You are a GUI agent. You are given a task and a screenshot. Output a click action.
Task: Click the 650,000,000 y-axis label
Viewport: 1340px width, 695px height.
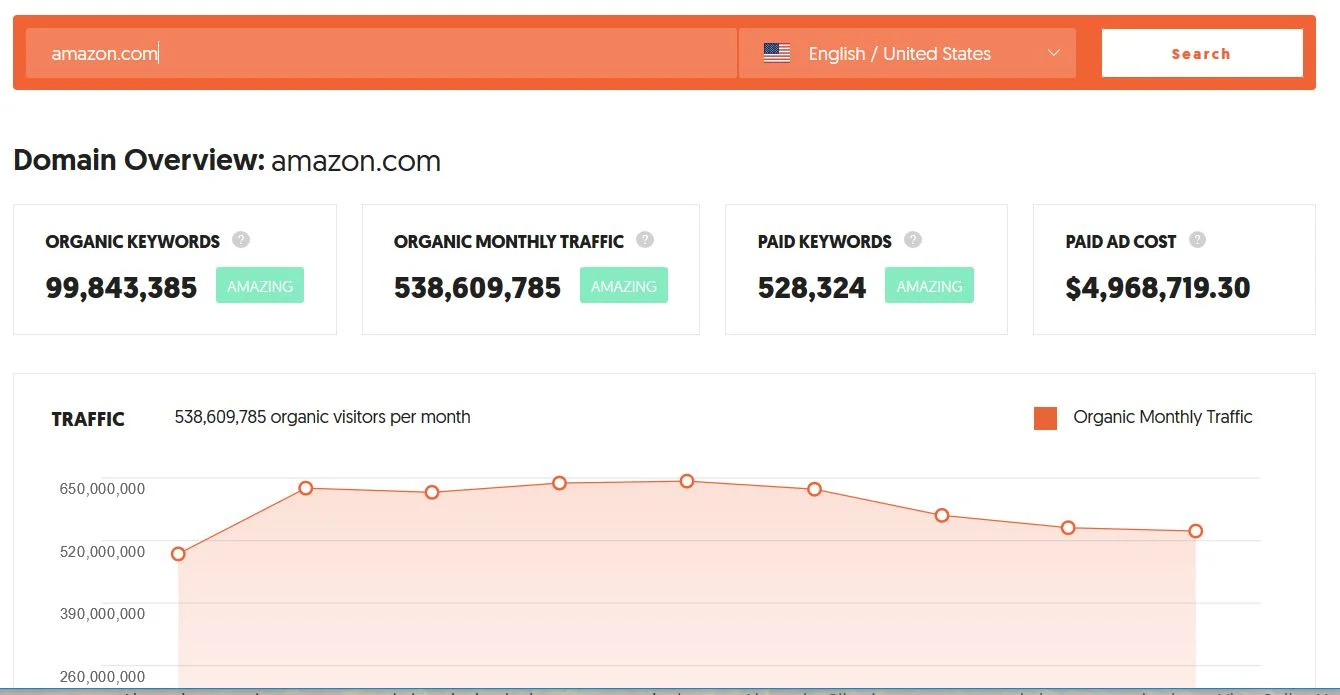coord(103,488)
